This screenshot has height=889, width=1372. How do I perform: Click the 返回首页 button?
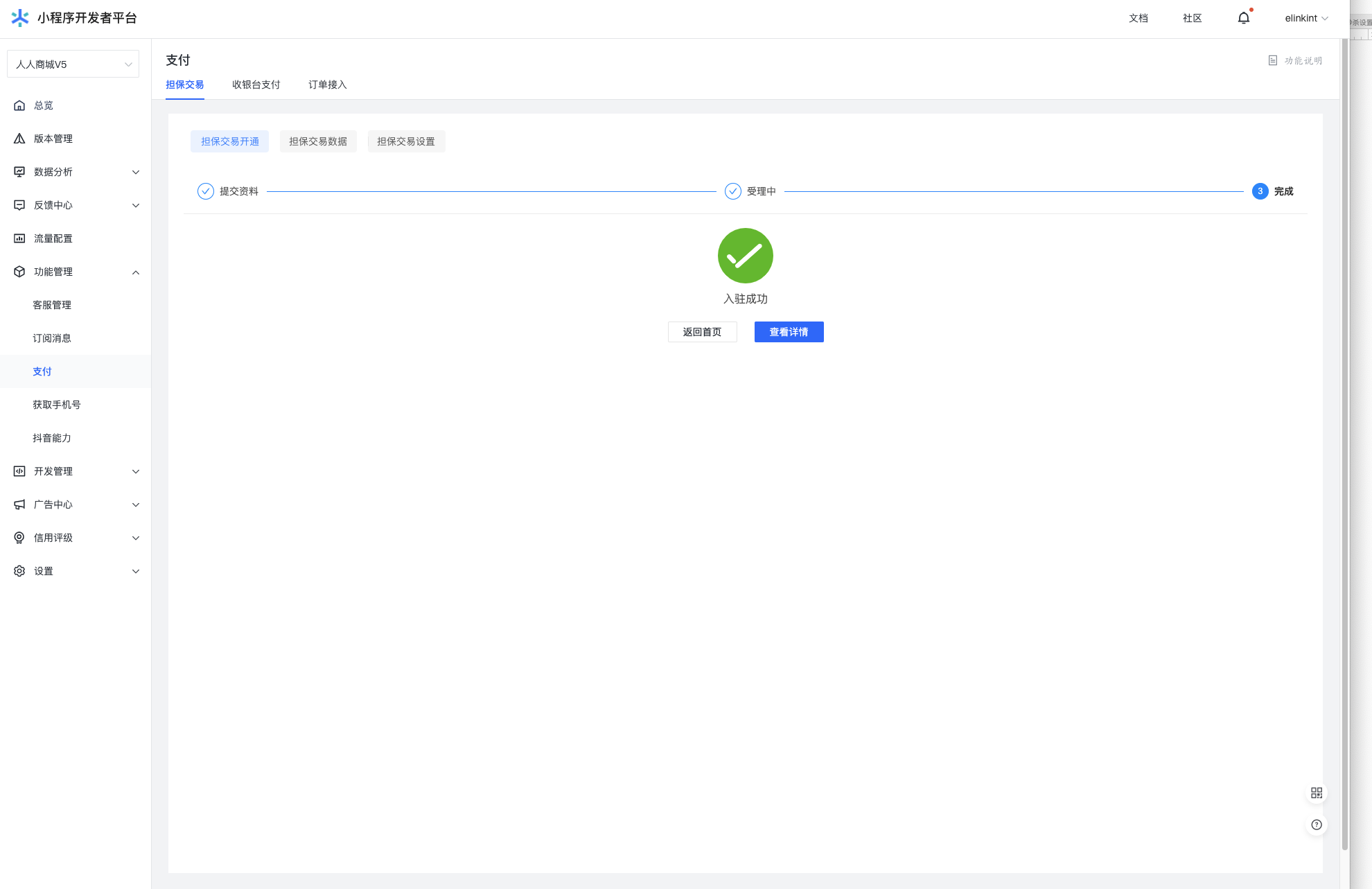(702, 332)
